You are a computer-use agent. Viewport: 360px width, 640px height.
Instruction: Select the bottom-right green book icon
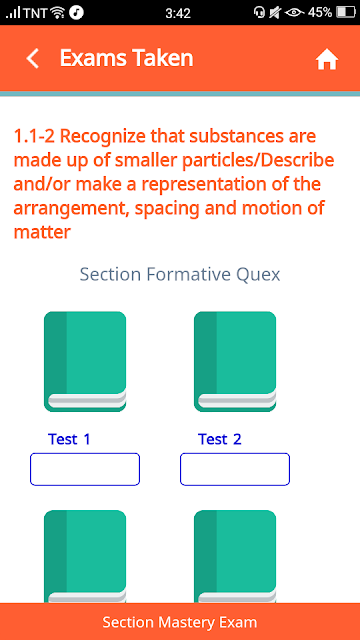point(235,556)
